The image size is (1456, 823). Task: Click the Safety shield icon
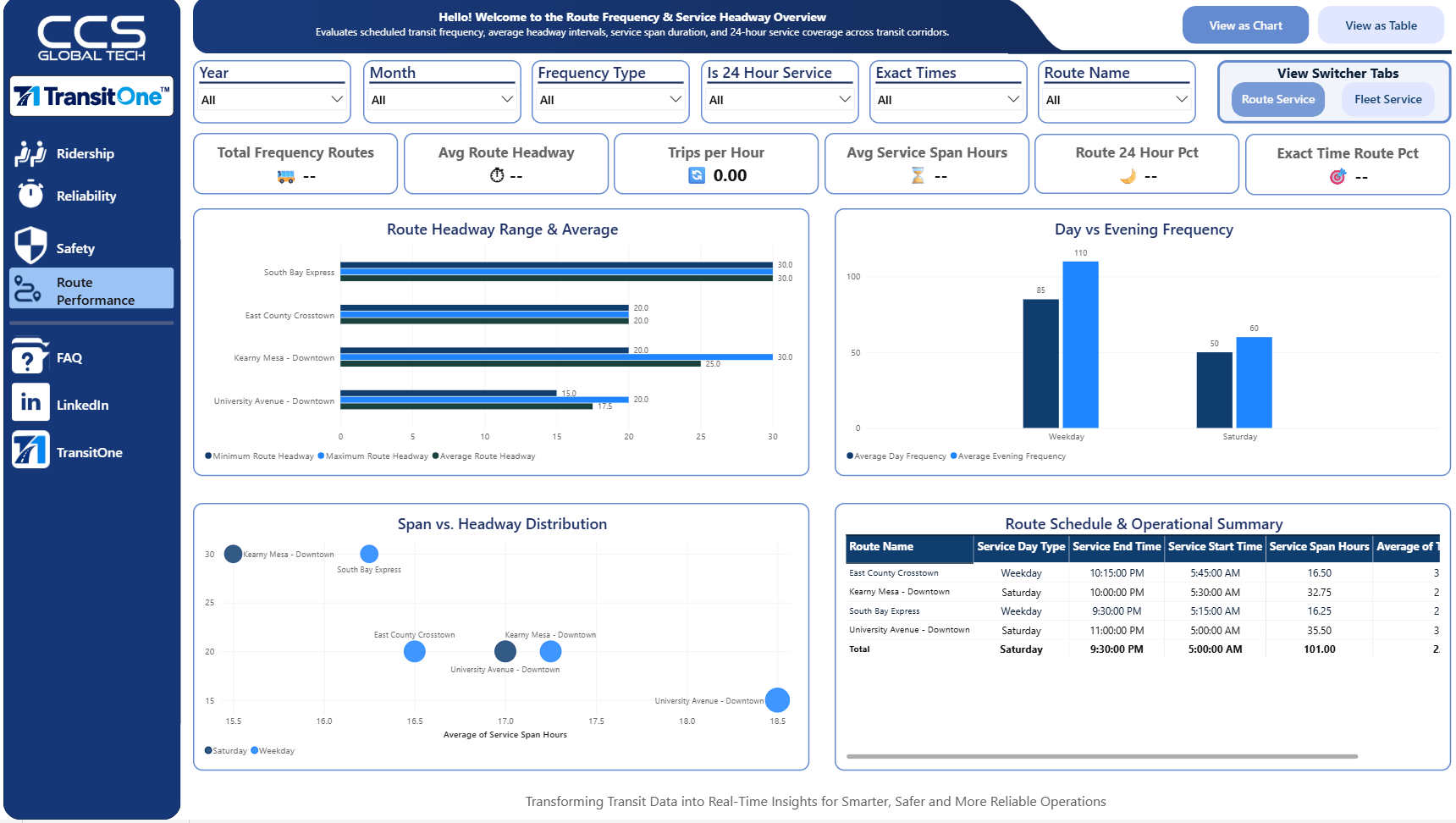coord(30,246)
